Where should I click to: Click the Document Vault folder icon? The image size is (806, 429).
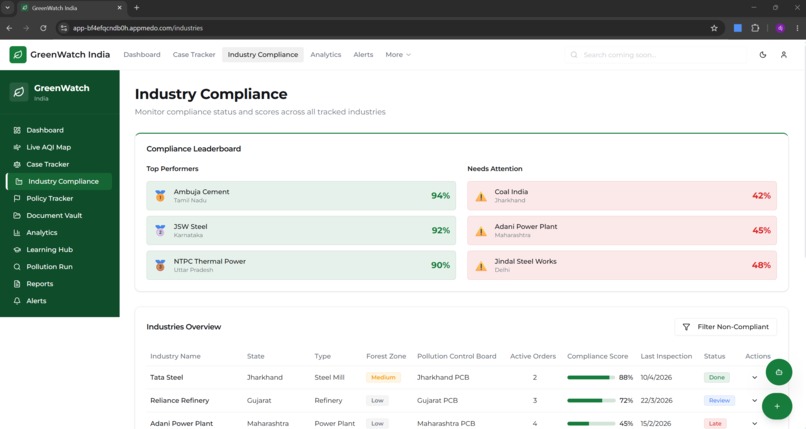pyautogui.click(x=17, y=215)
